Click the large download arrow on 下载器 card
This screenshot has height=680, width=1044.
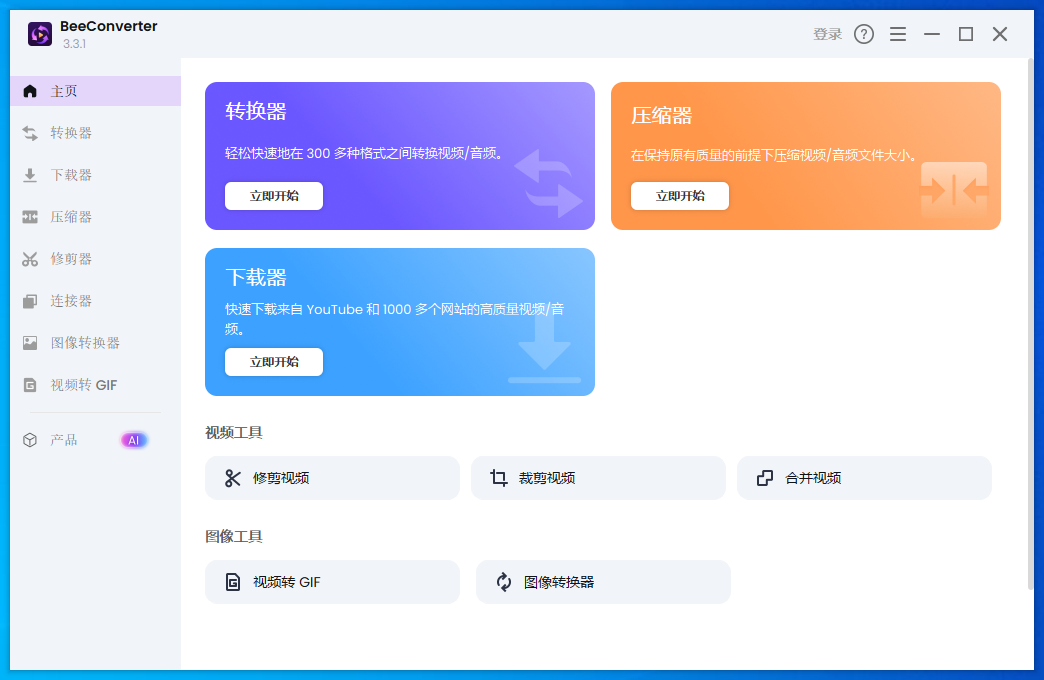544,350
